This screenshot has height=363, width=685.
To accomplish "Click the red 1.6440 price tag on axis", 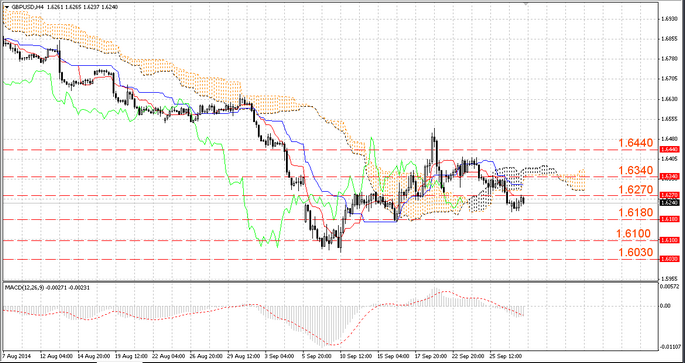I will [x=669, y=149].
